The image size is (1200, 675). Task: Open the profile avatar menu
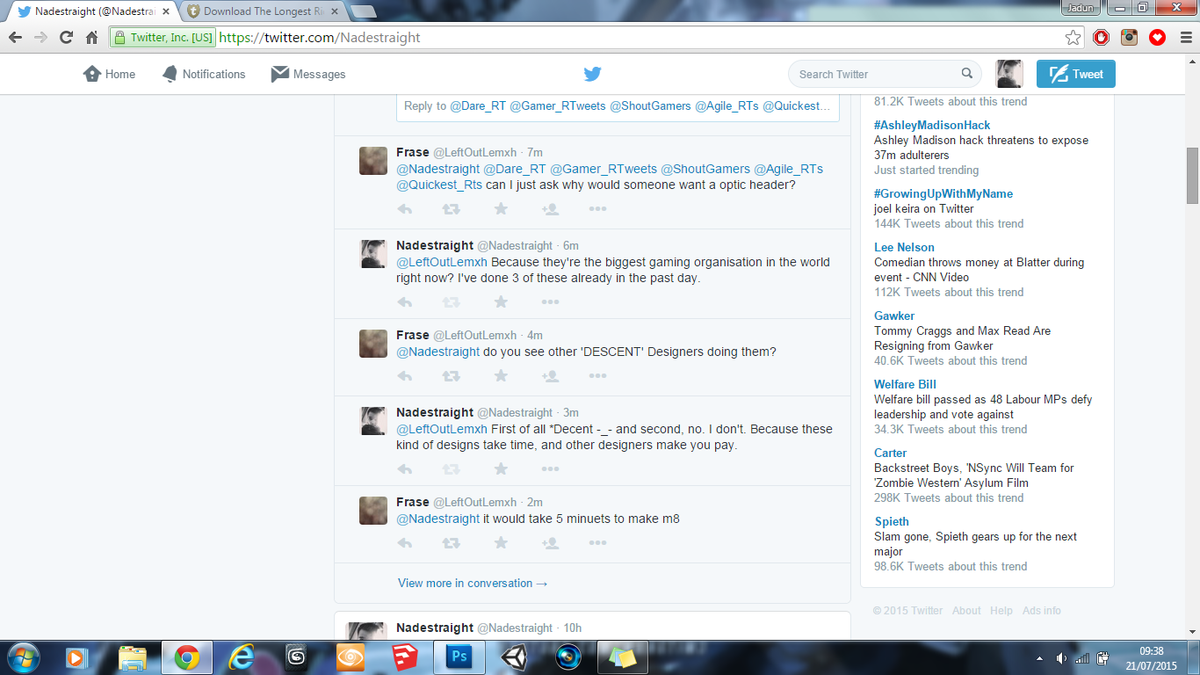point(1009,74)
